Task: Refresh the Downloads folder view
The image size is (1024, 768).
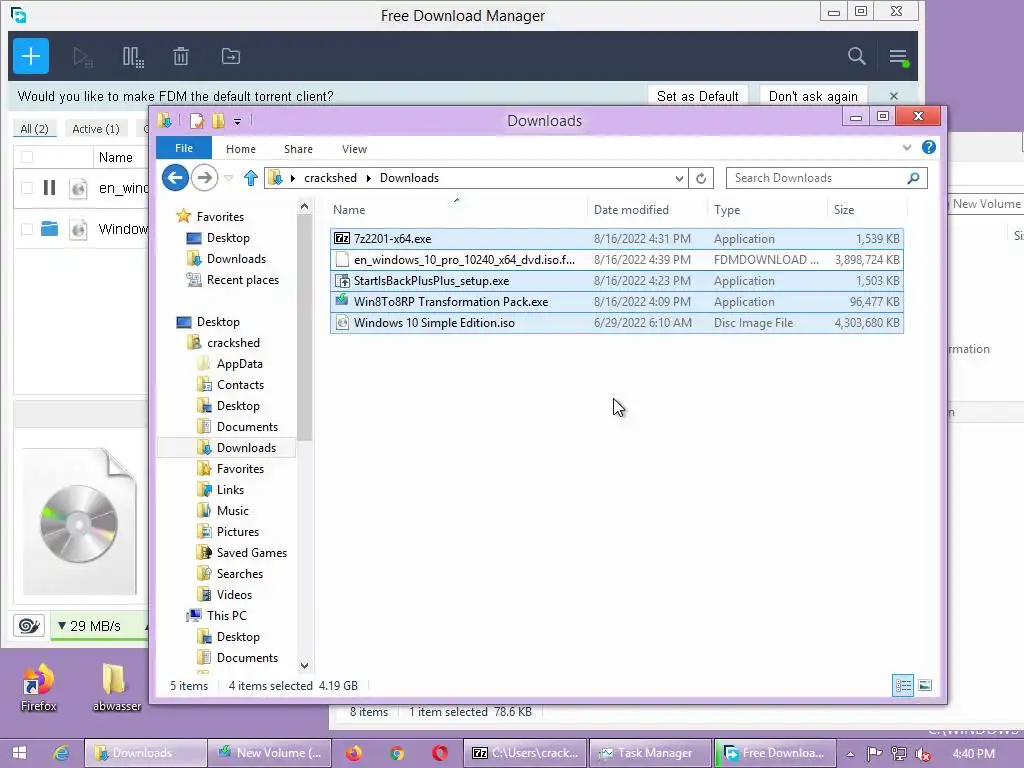Action: coord(701,178)
